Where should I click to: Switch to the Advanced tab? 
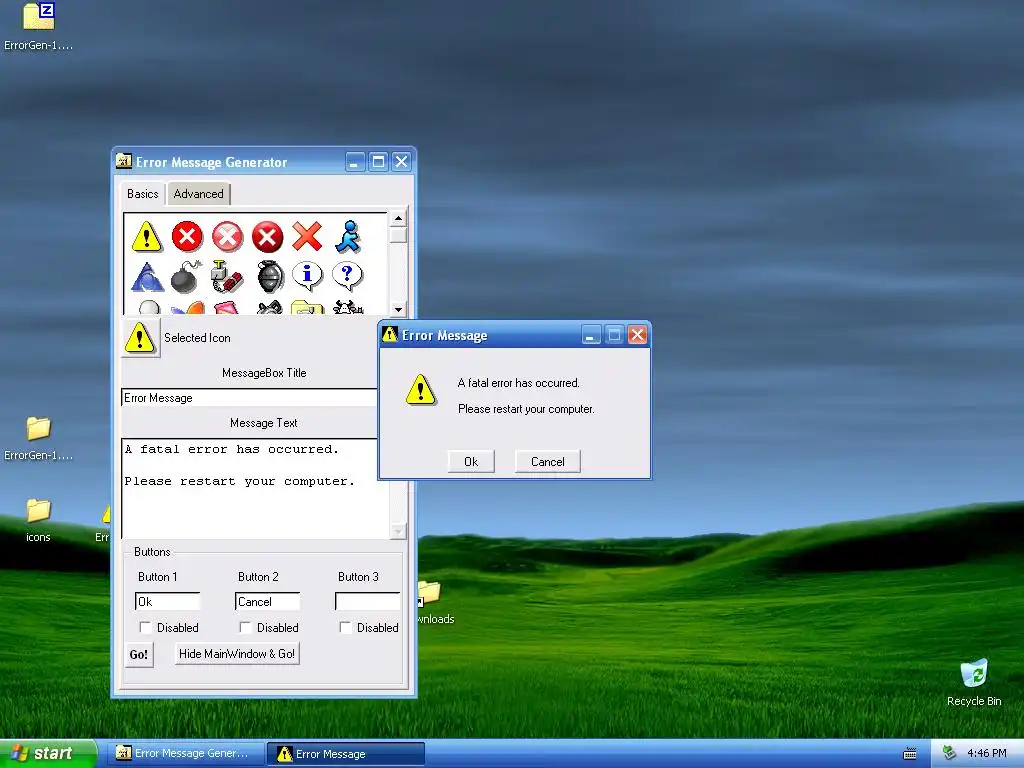[x=199, y=194]
